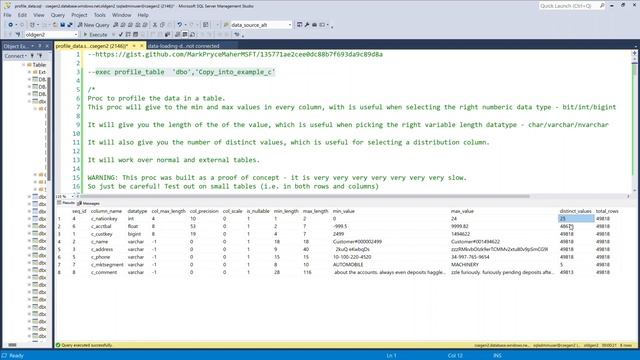Open the undo history dropdown arrow
Viewport: 640px width, 360px height.
pos(185,25)
